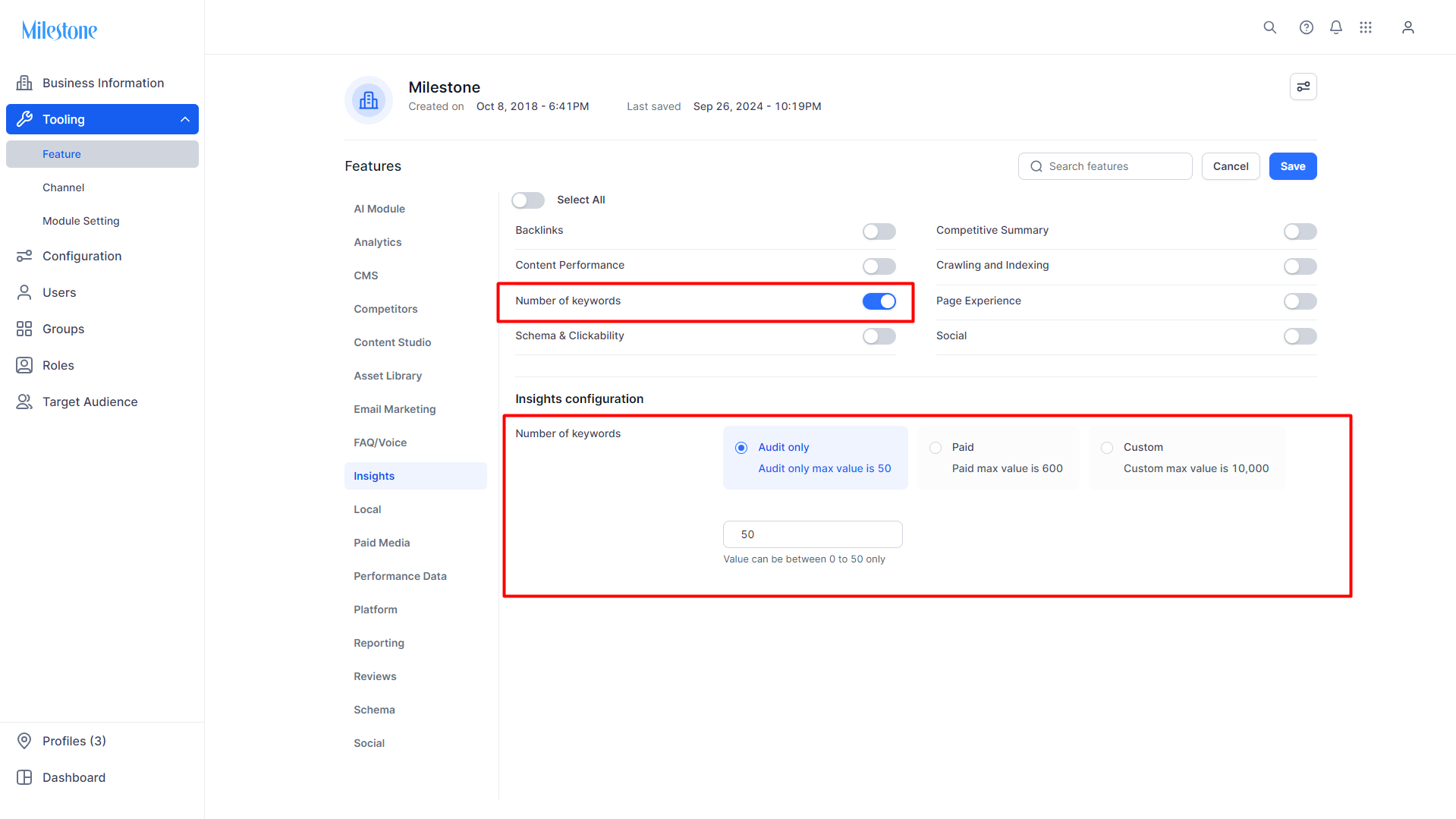Viewport: 1456px width, 819px height.
Task: Select the Analytics feature category
Action: pos(416,242)
